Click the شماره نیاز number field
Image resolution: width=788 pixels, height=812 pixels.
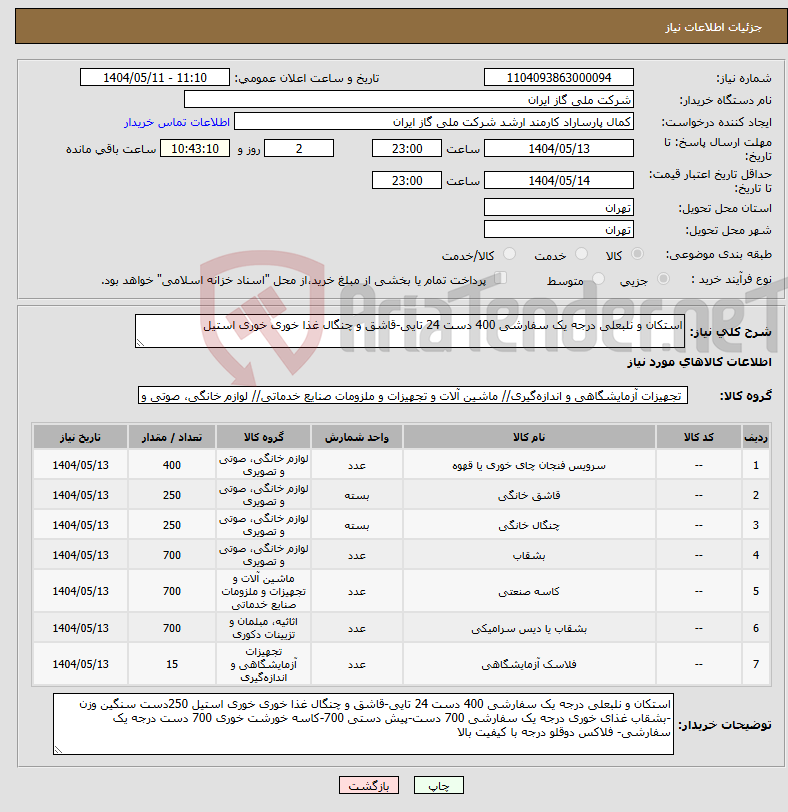(559, 78)
